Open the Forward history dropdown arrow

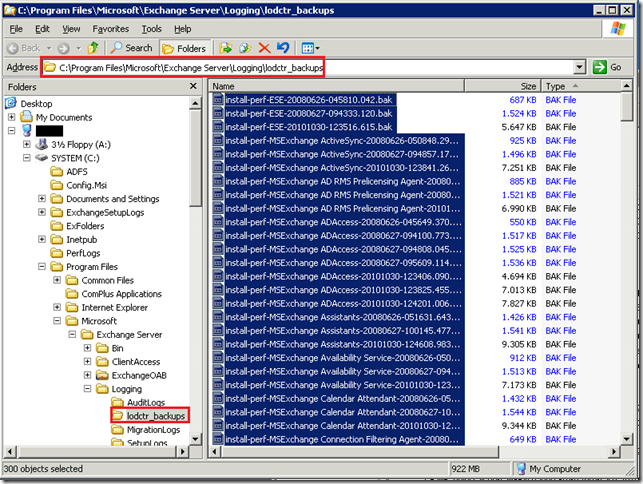(x=79, y=48)
